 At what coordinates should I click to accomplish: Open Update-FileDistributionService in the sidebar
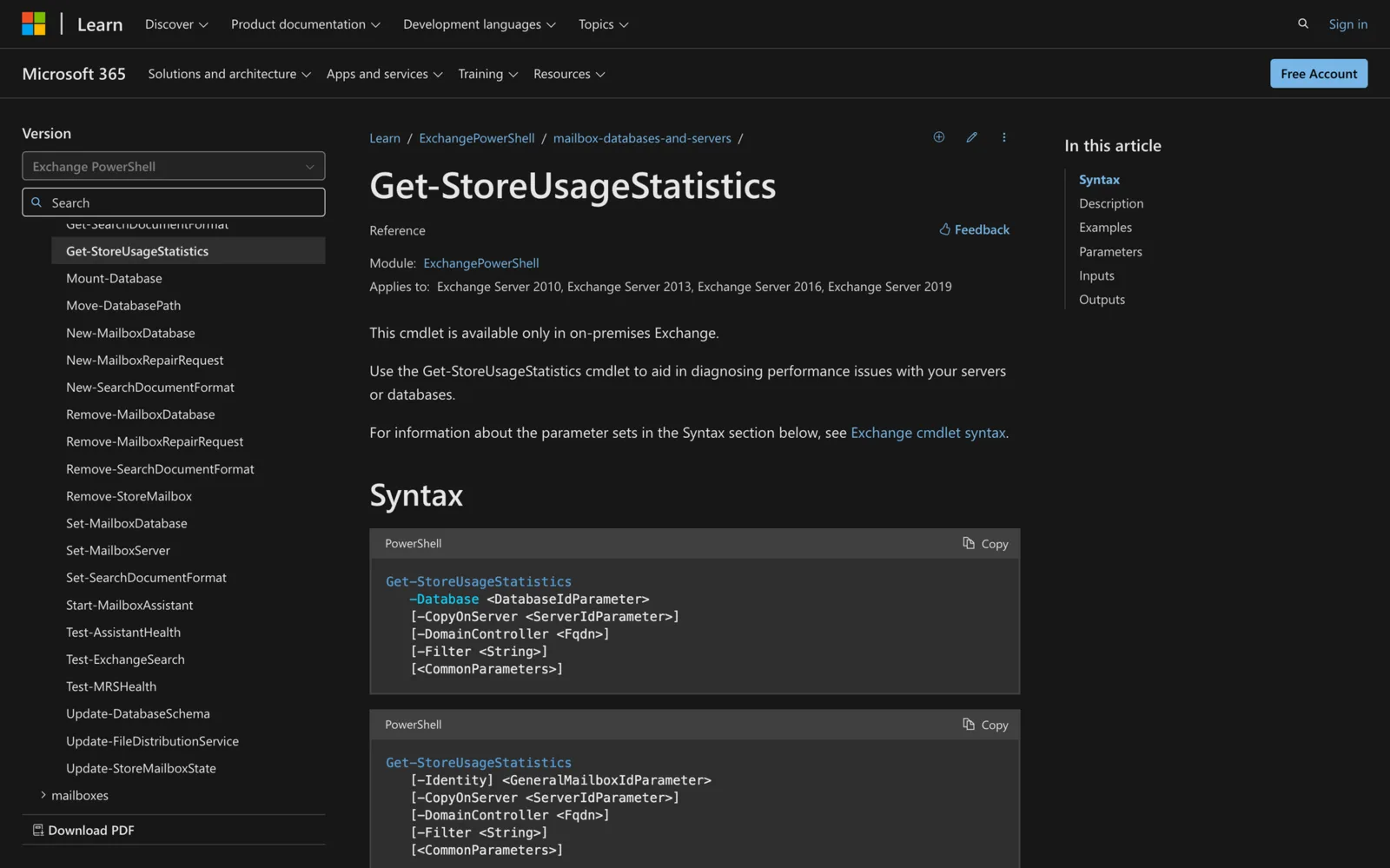point(152,741)
